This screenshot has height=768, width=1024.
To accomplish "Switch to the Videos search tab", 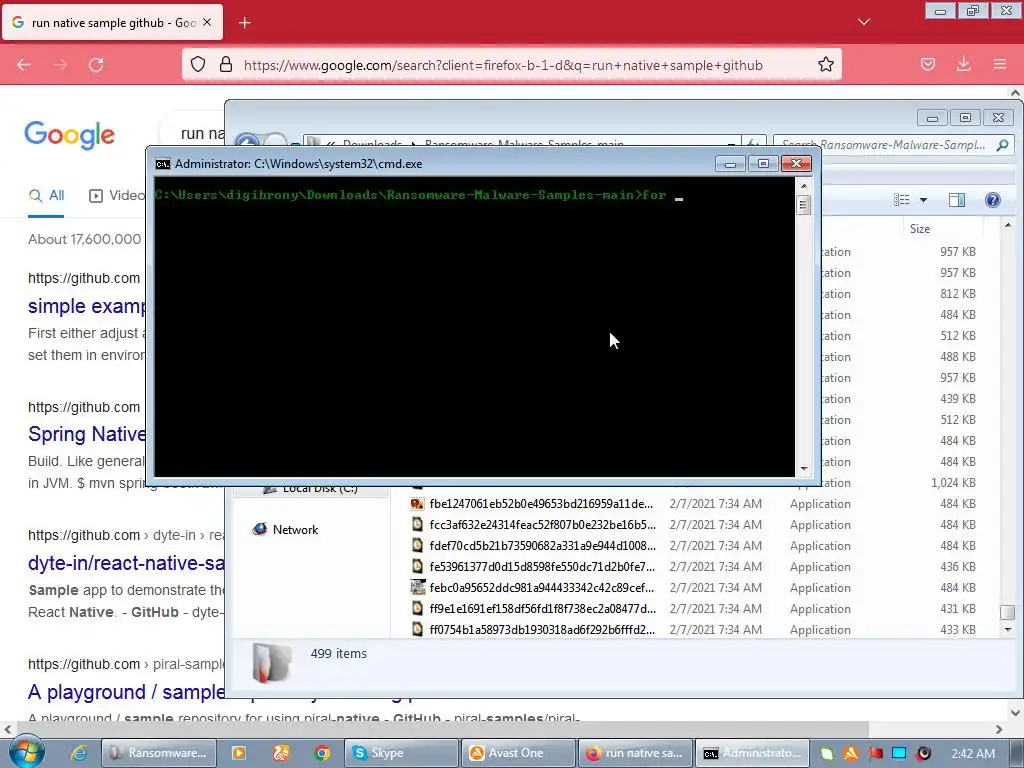I will pos(117,195).
